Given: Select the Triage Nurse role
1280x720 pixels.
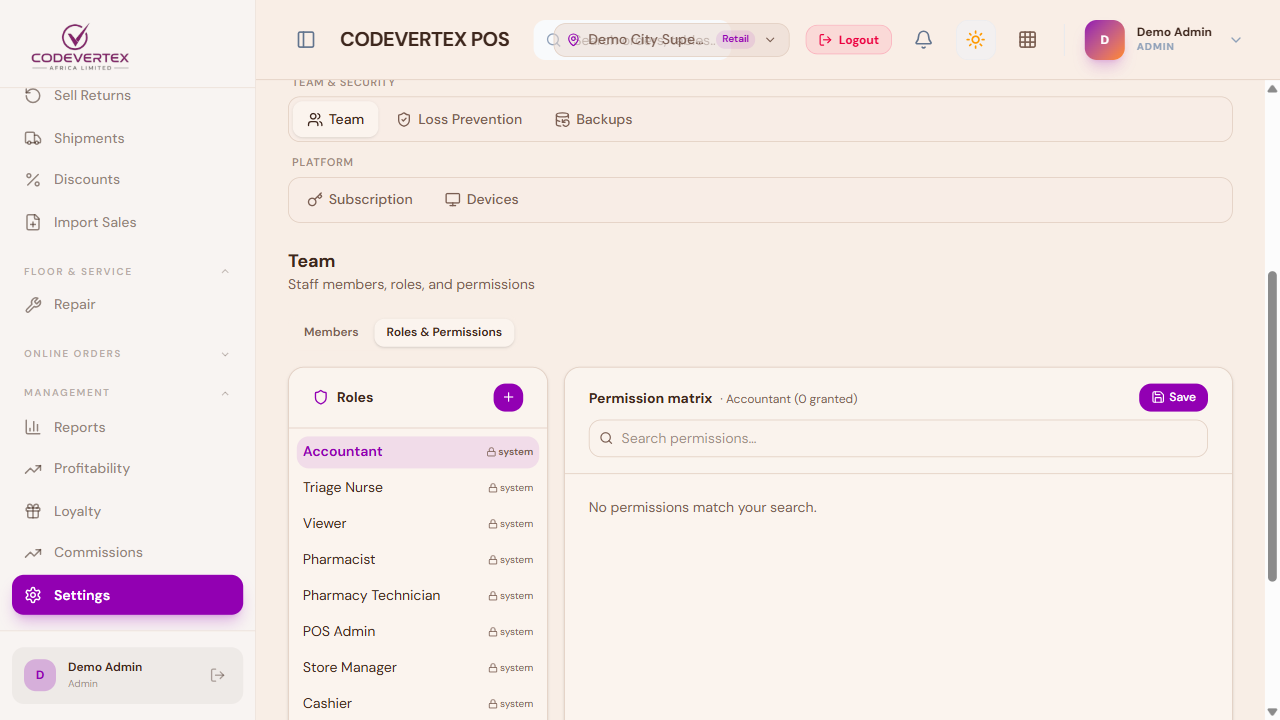Looking at the screenshot, I should pyautogui.click(x=418, y=488).
